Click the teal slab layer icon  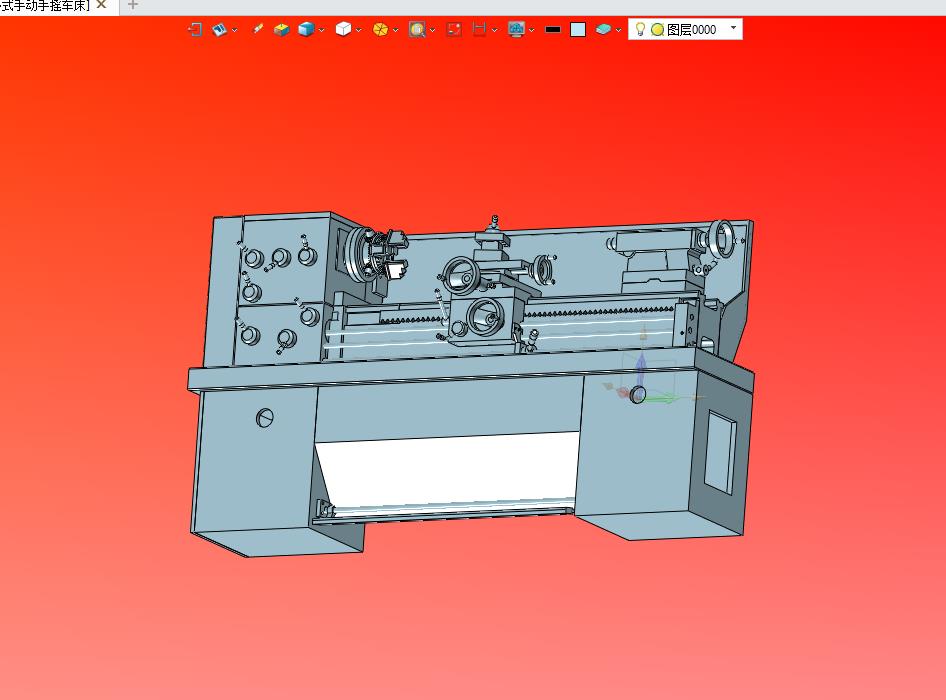point(603,29)
